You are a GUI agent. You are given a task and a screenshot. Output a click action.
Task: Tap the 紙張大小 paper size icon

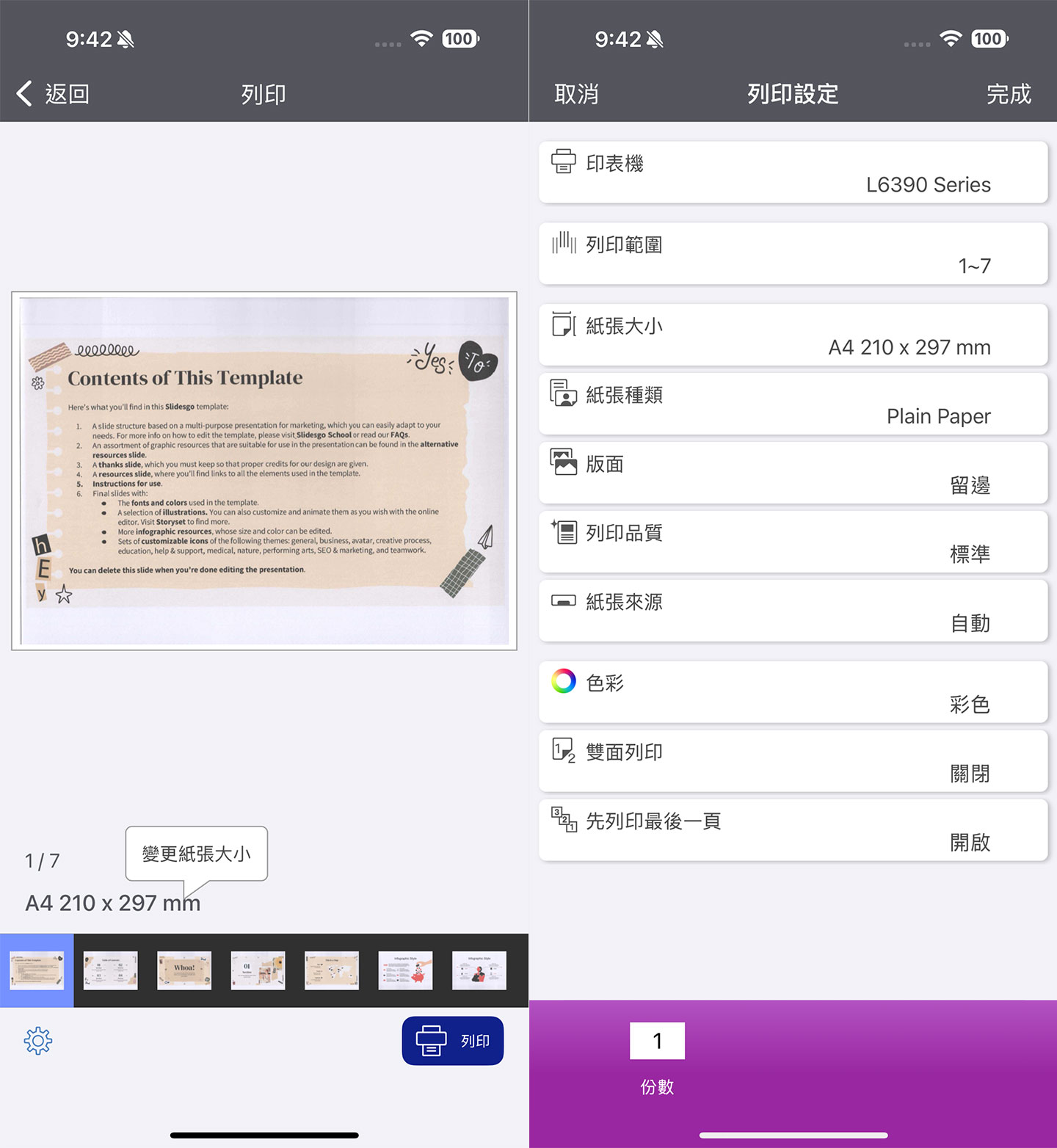[x=564, y=324]
